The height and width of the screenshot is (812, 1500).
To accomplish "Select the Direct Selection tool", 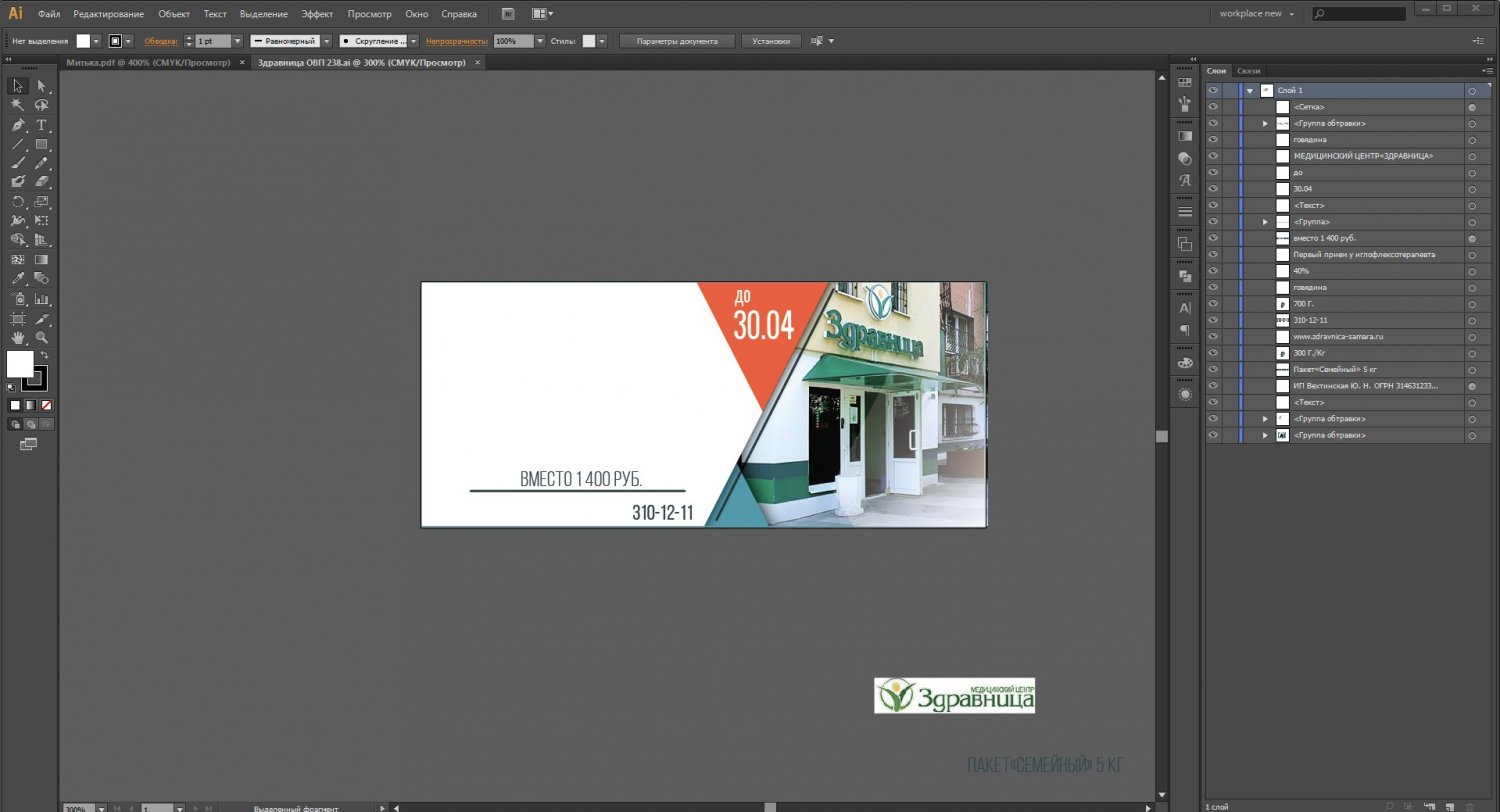I will click(x=42, y=86).
